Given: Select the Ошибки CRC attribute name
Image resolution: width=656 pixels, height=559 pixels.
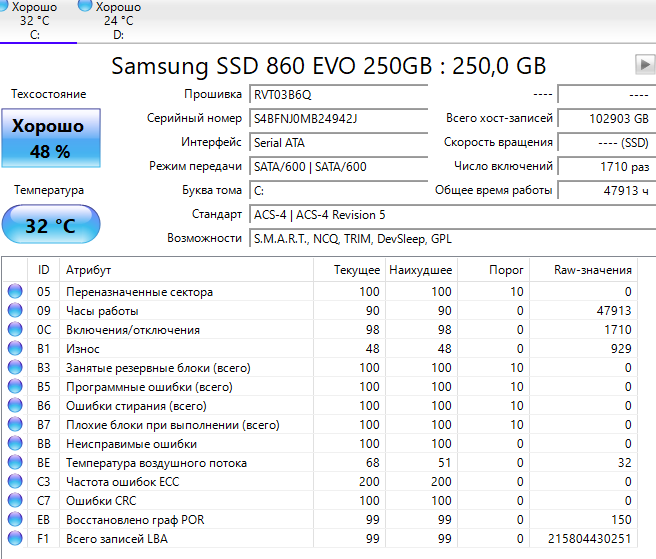Looking at the screenshot, I should (101, 500).
